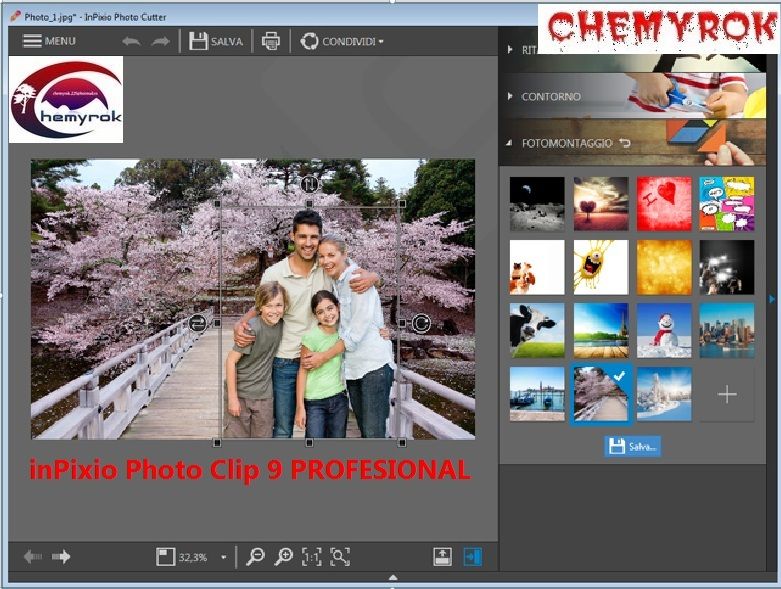The height and width of the screenshot is (589, 781).
Task: Save the image with SALVA
Action: pos(216,41)
